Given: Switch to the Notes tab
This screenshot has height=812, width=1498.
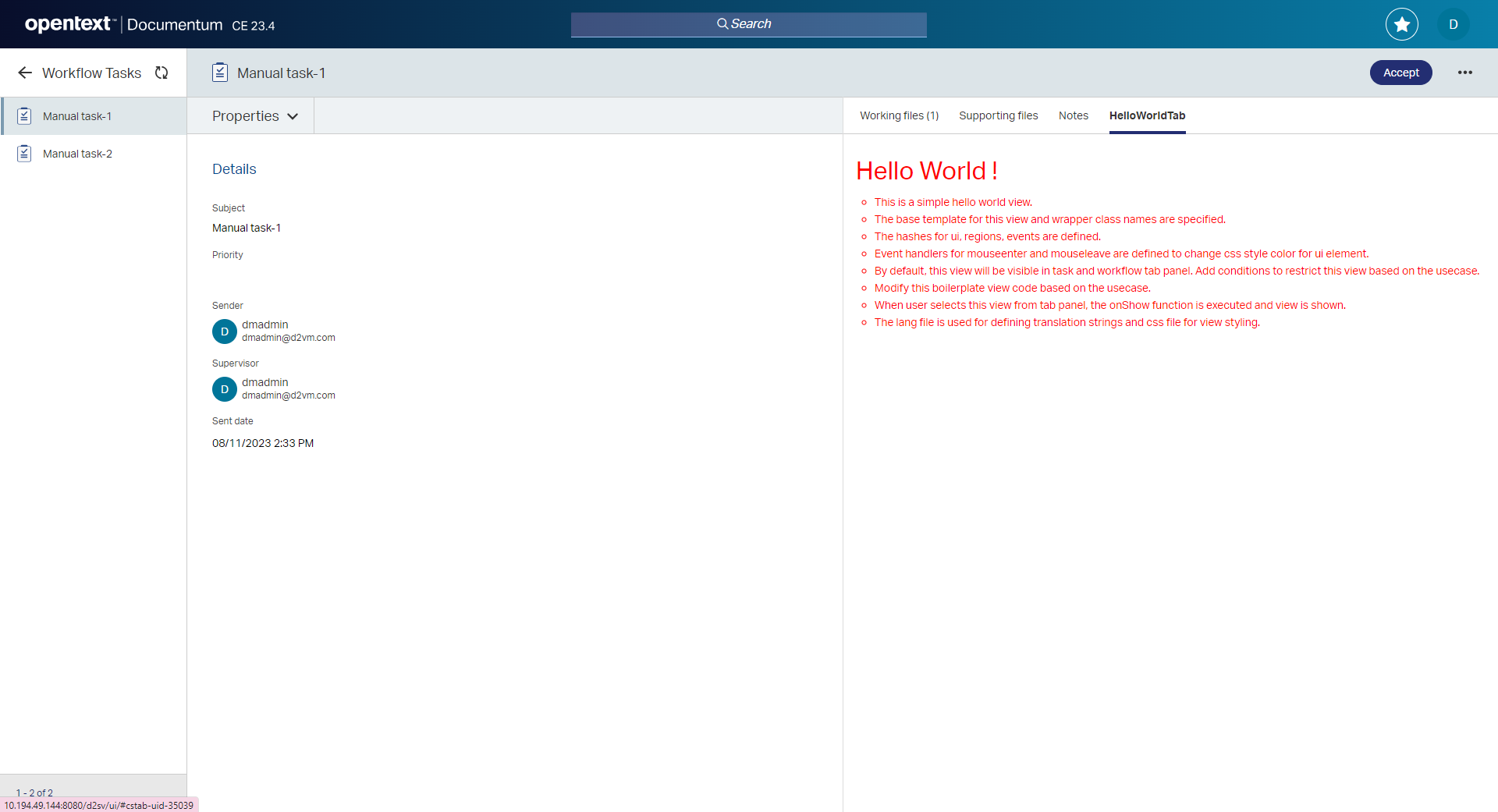Looking at the screenshot, I should [x=1073, y=115].
